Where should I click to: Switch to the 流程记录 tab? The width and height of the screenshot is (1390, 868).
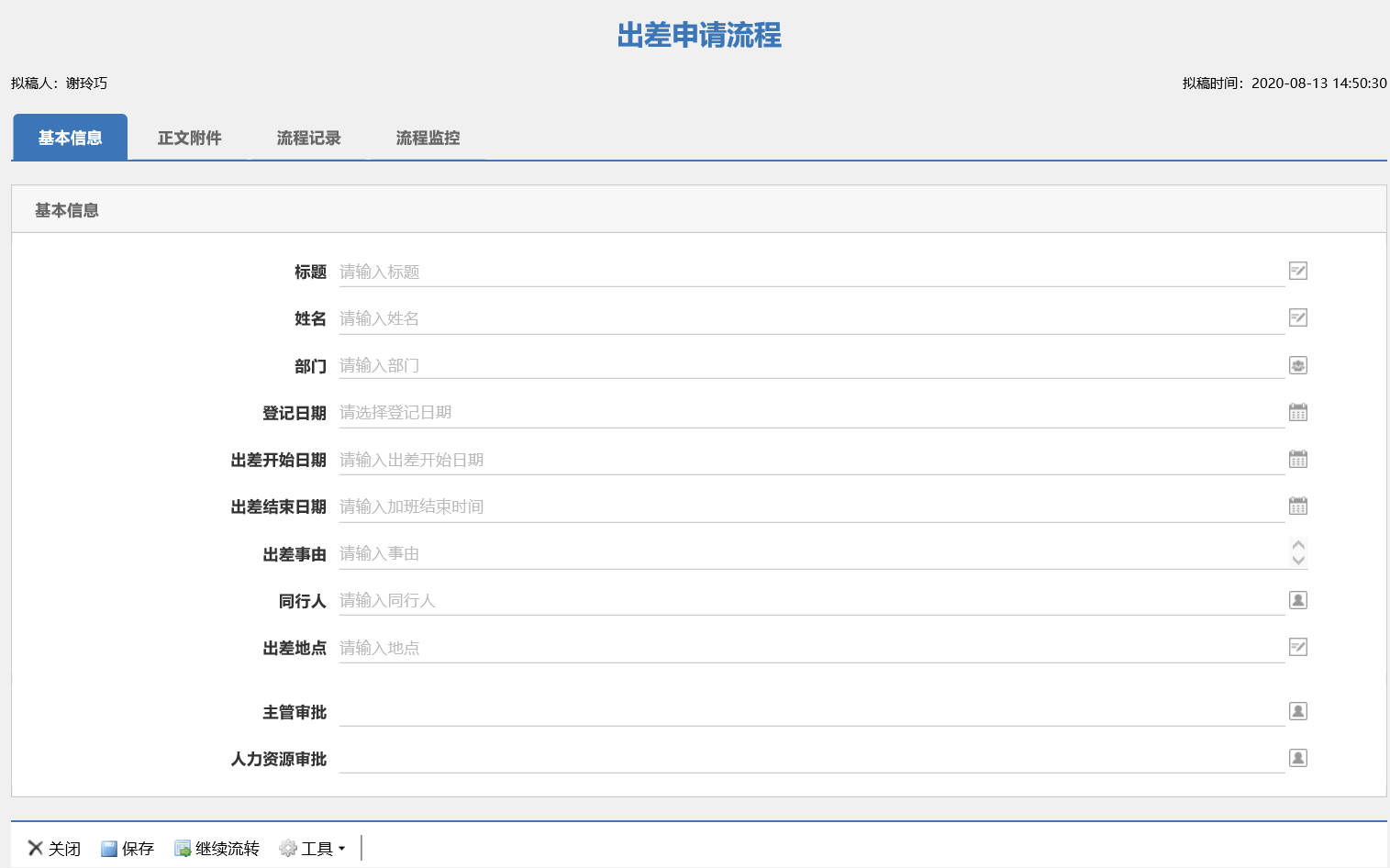(x=308, y=138)
